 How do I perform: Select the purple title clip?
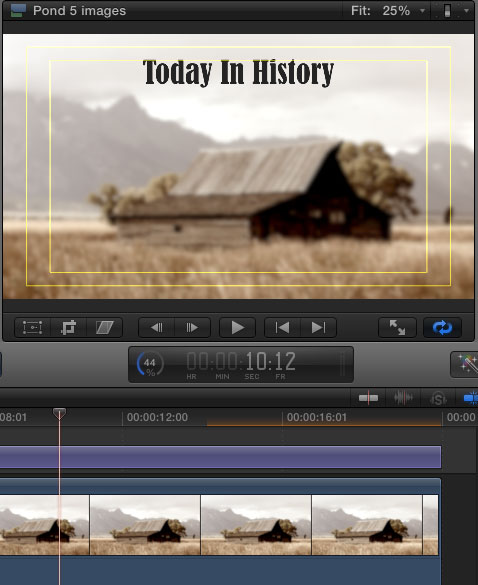(x=221, y=457)
